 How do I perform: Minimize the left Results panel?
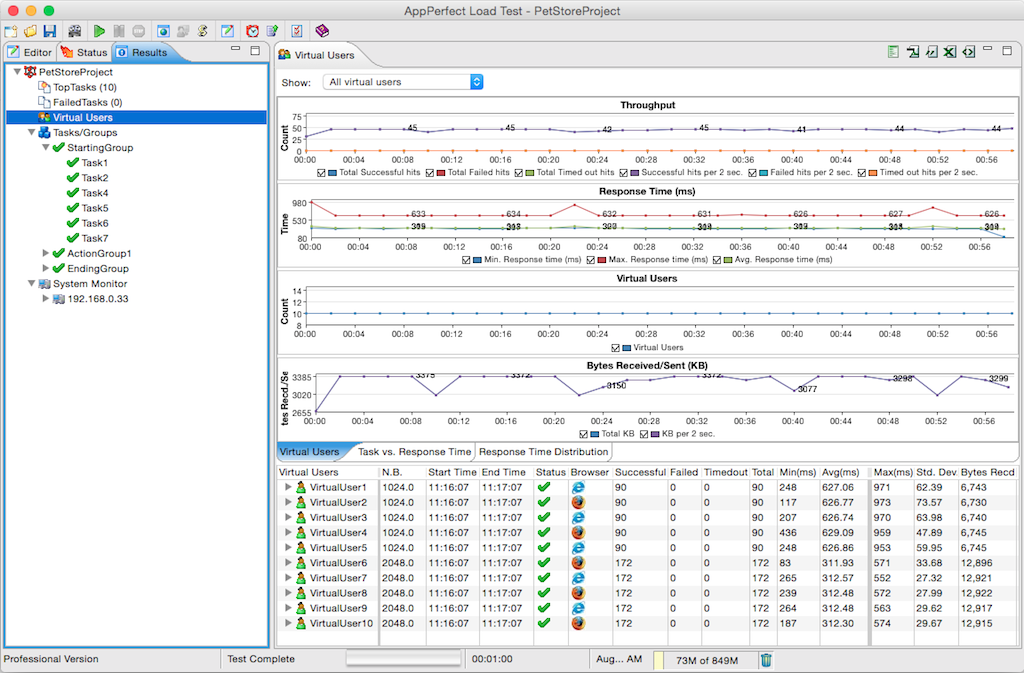tap(236, 49)
